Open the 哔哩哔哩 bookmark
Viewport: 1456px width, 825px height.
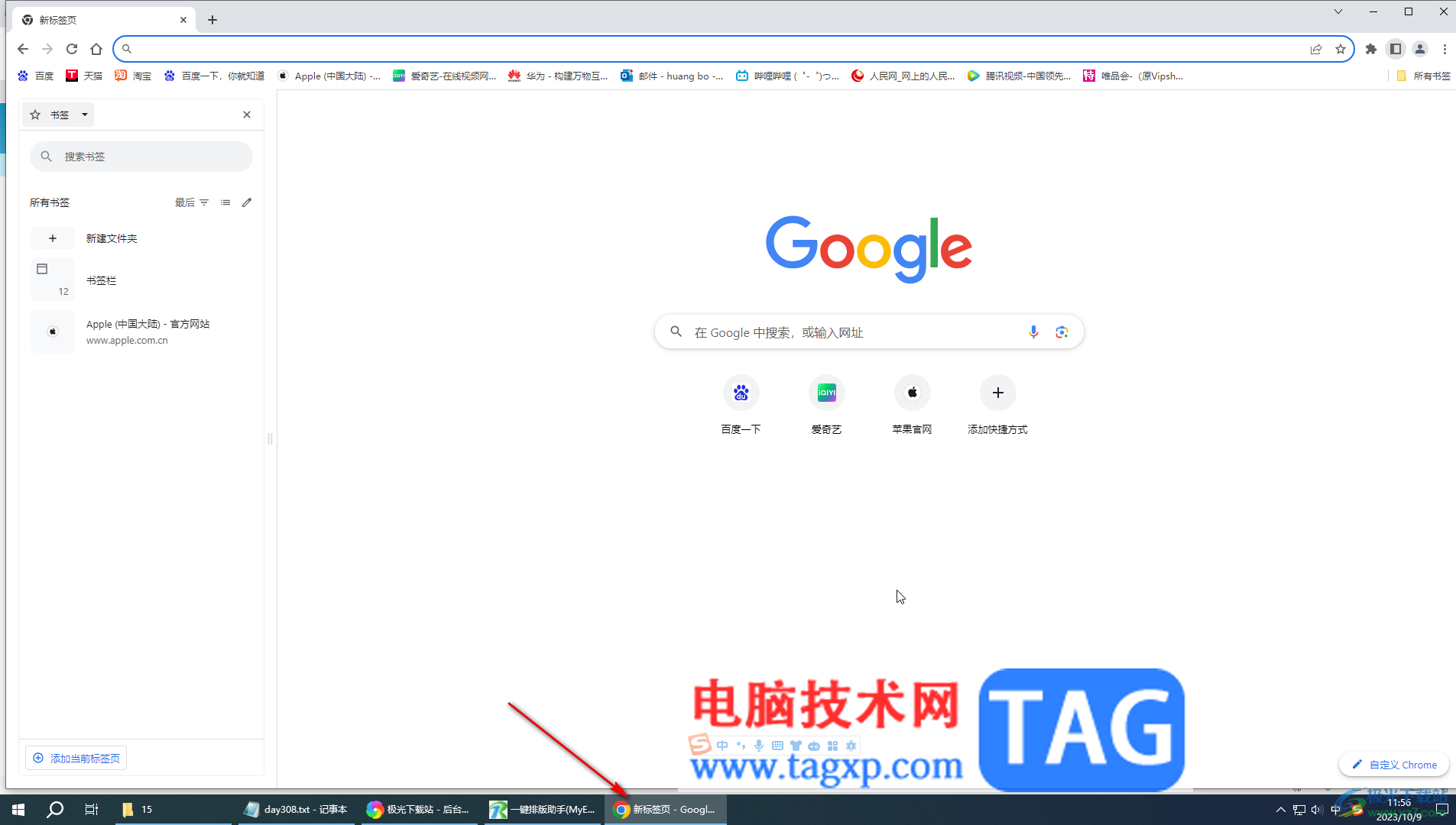[787, 76]
